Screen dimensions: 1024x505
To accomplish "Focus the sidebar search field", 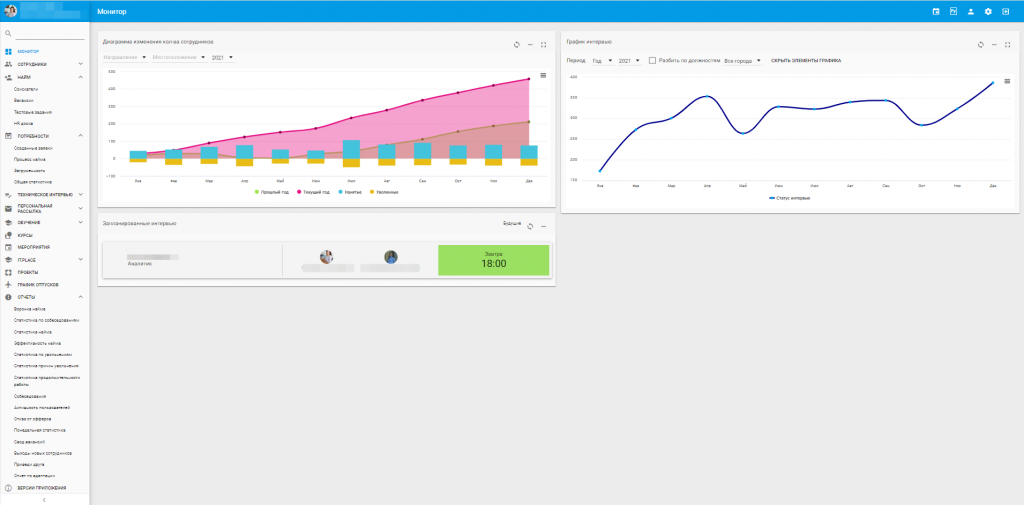I will [x=50, y=33].
